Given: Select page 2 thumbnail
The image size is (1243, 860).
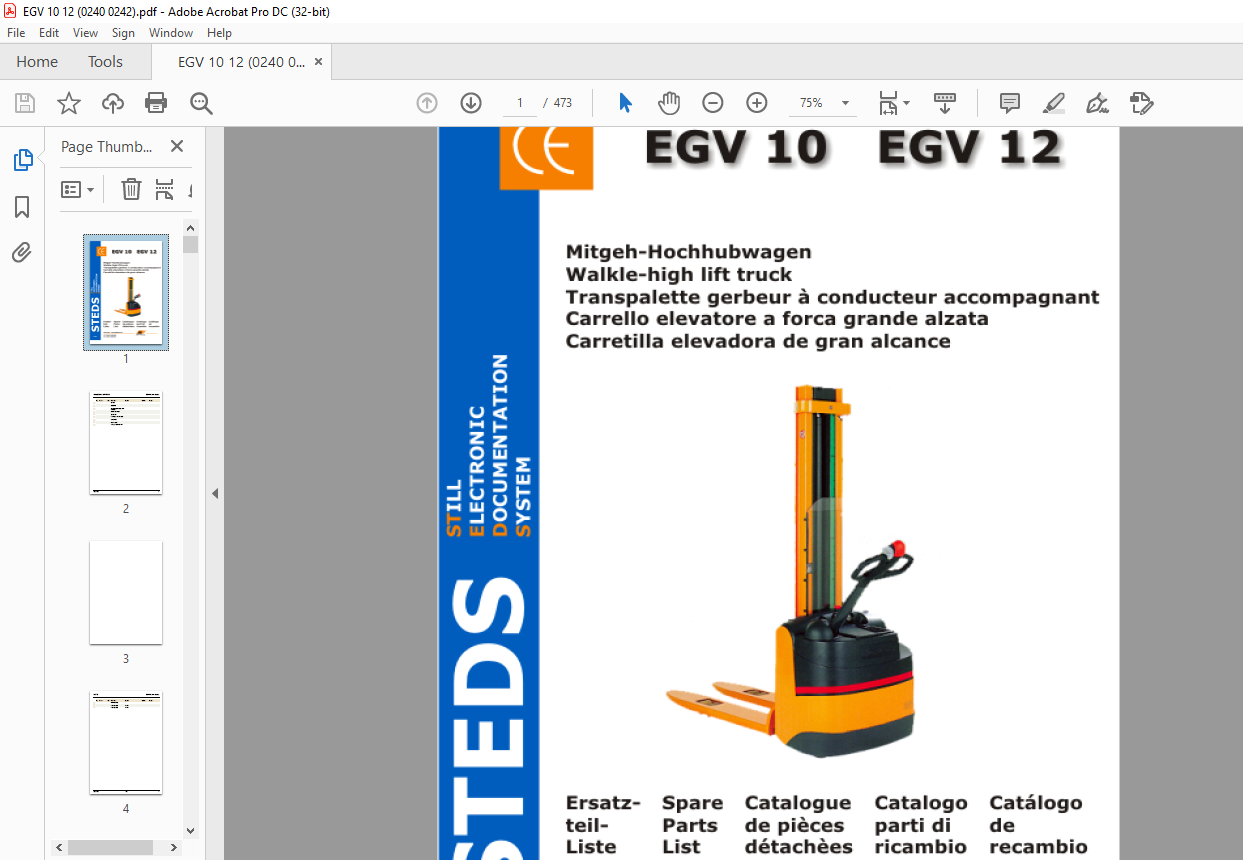Looking at the screenshot, I should point(126,443).
